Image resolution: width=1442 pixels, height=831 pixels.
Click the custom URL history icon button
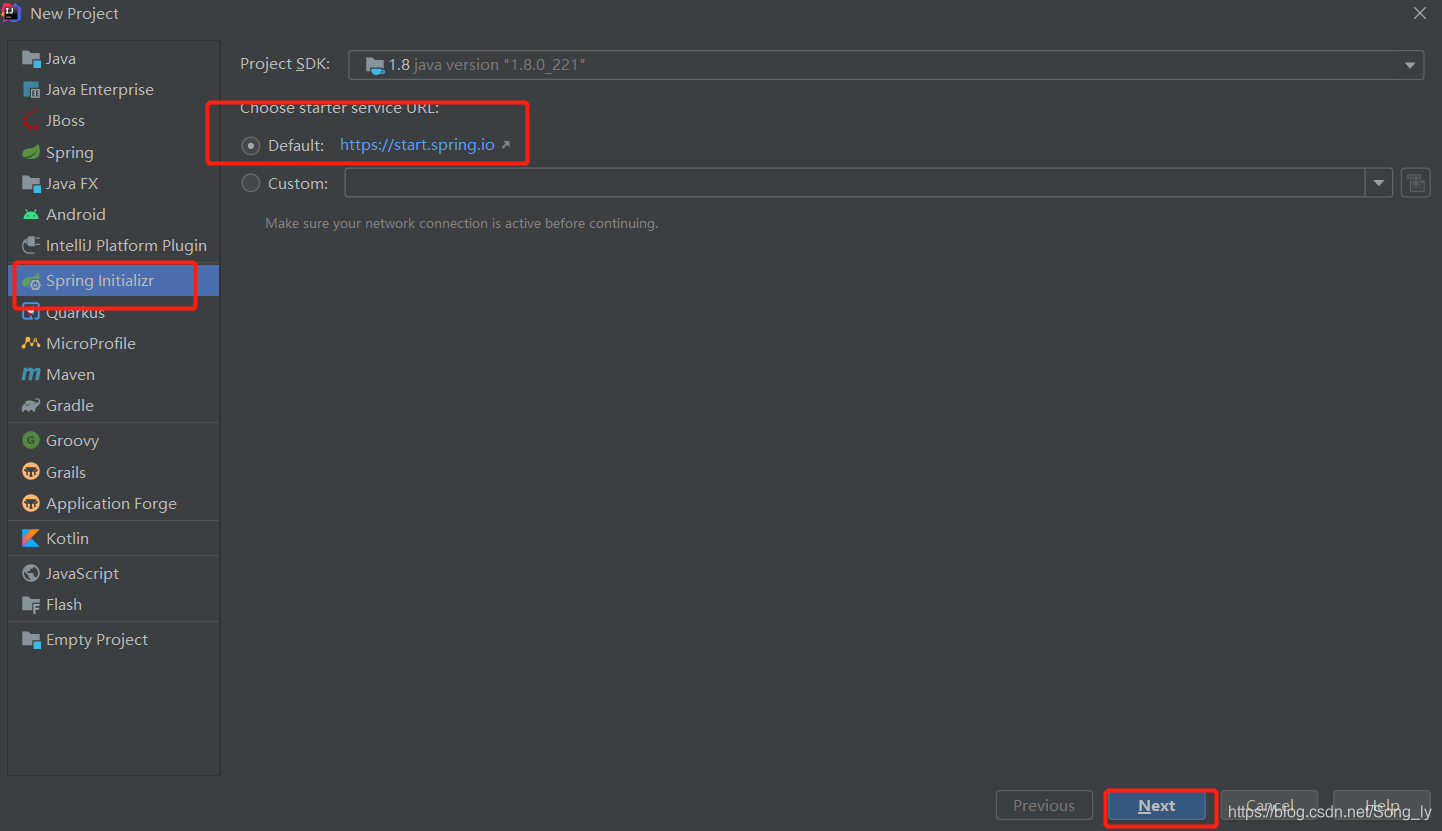tap(1415, 183)
